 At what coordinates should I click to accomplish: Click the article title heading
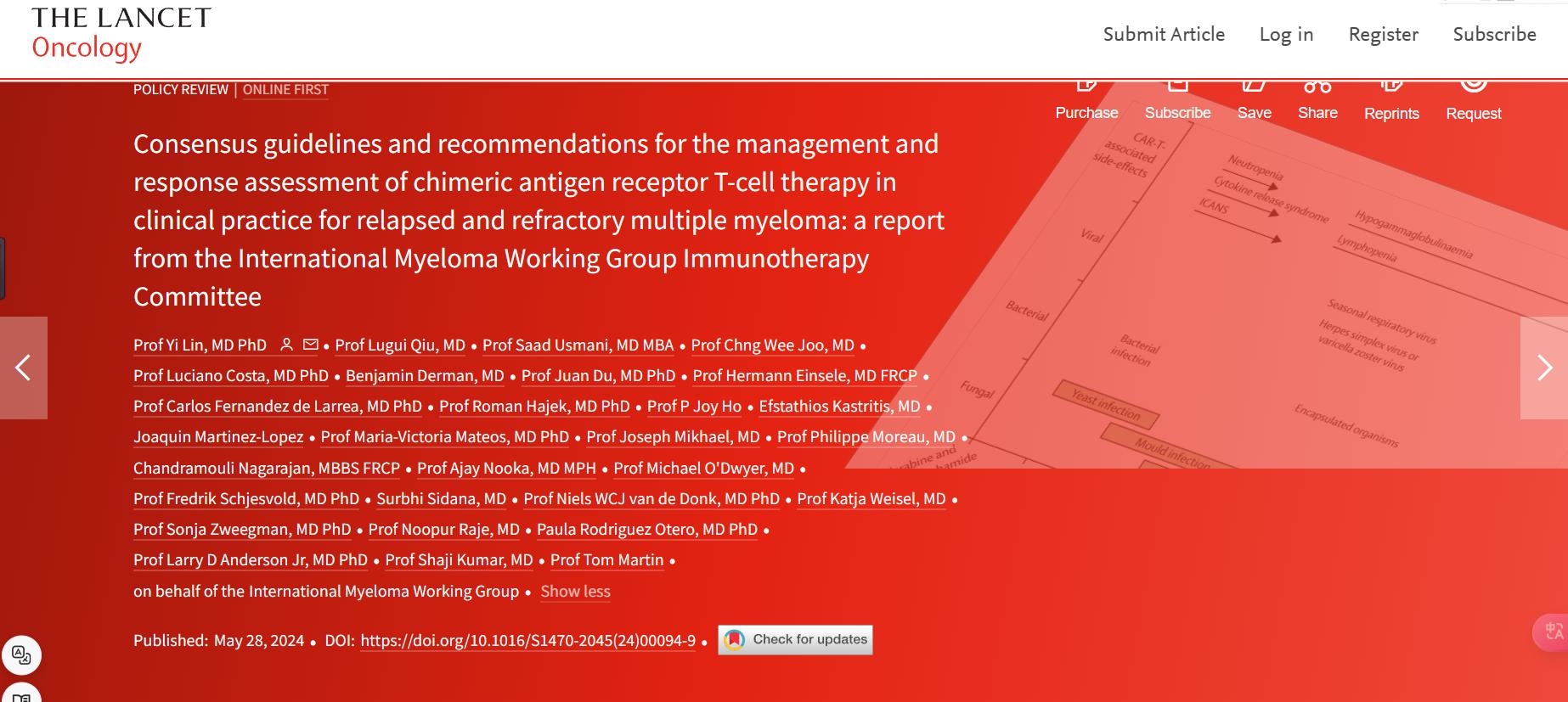point(539,220)
